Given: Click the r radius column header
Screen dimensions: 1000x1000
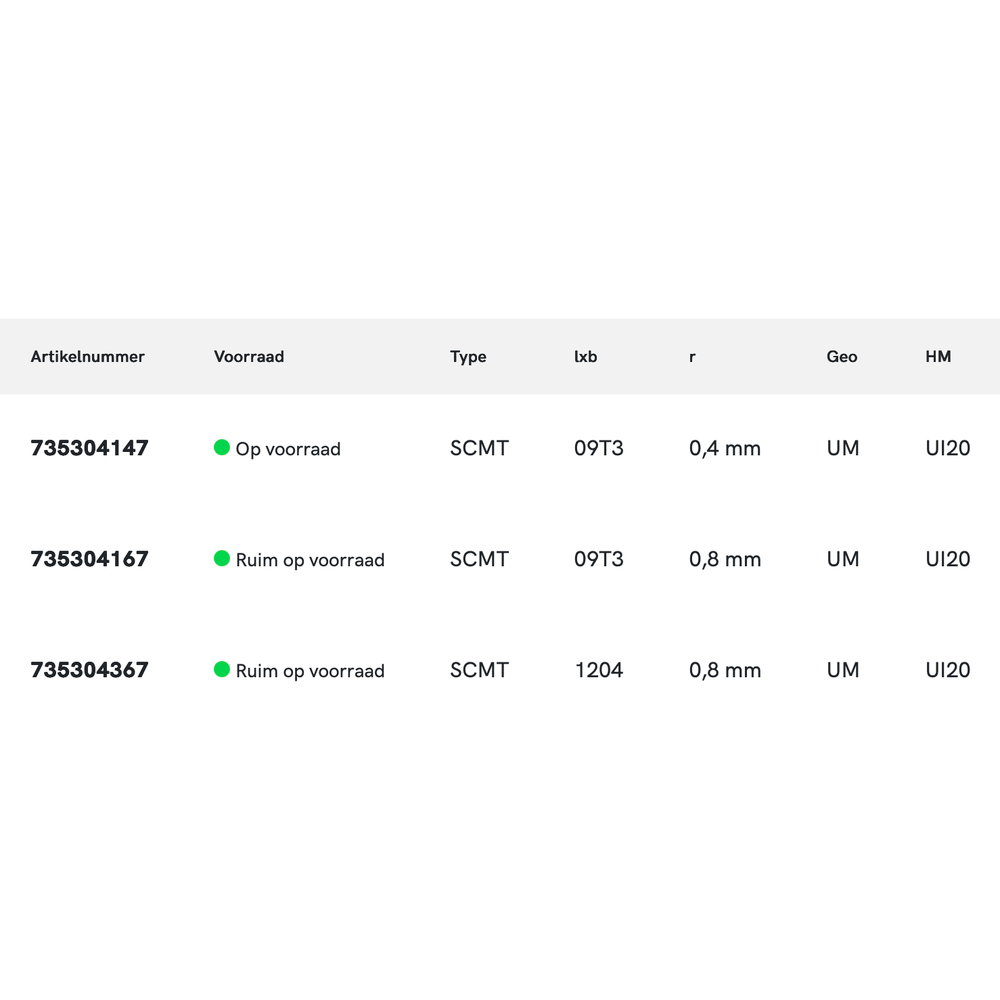Looking at the screenshot, I should (x=692, y=357).
